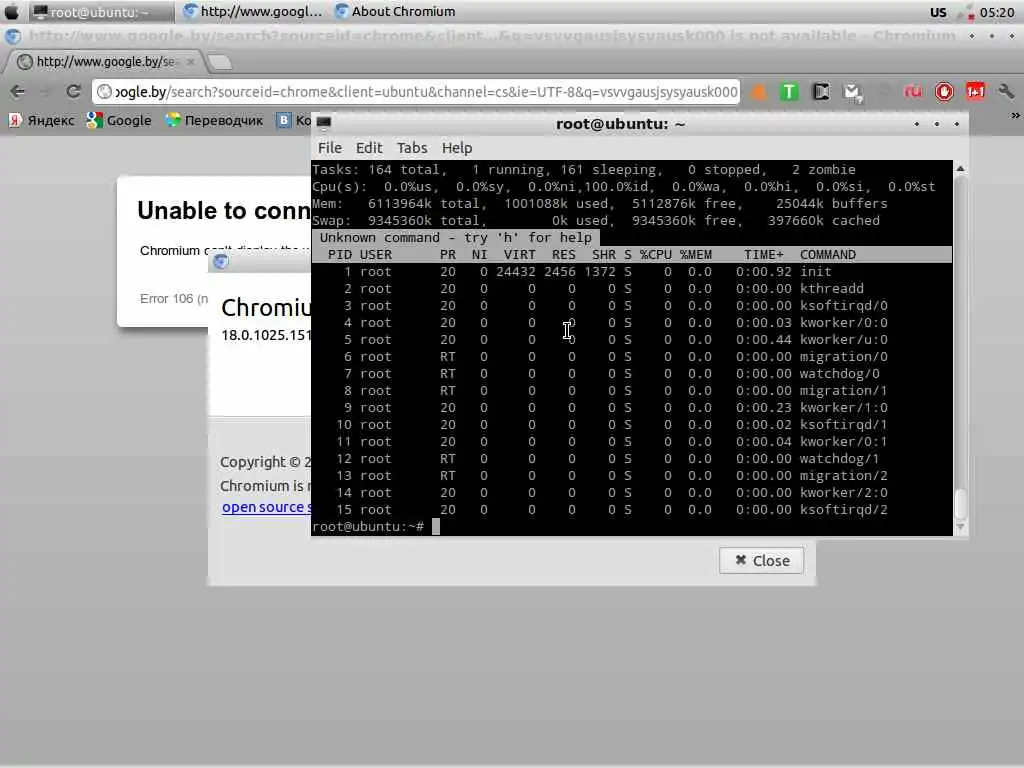Viewport: 1024px width, 768px height.
Task: Click the 'migration/1' process name
Action: point(844,391)
